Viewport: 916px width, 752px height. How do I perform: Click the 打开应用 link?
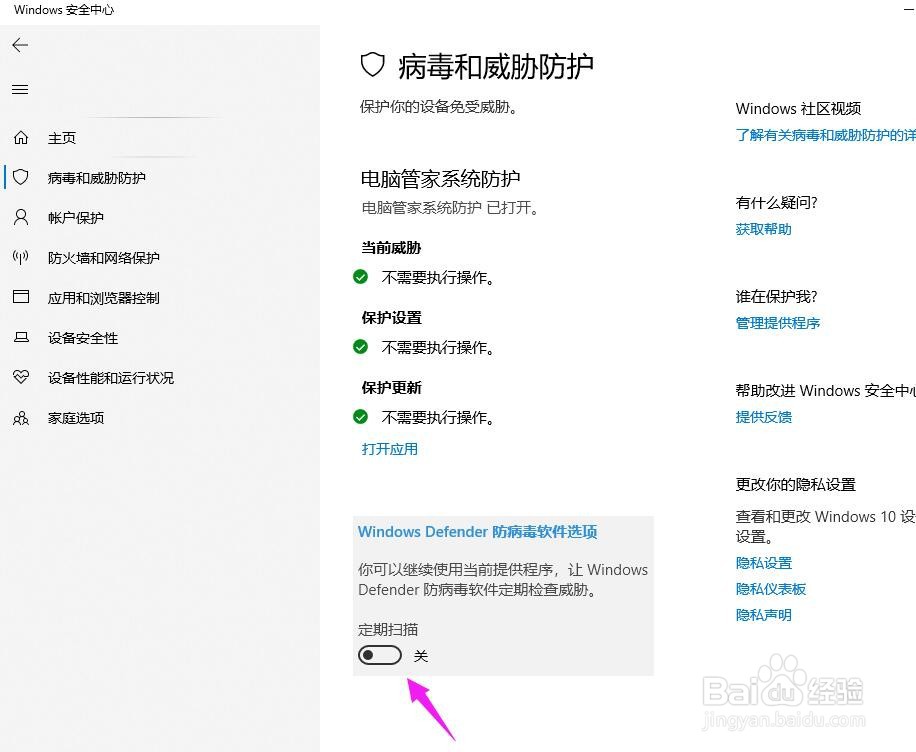pyautogui.click(x=388, y=449)
